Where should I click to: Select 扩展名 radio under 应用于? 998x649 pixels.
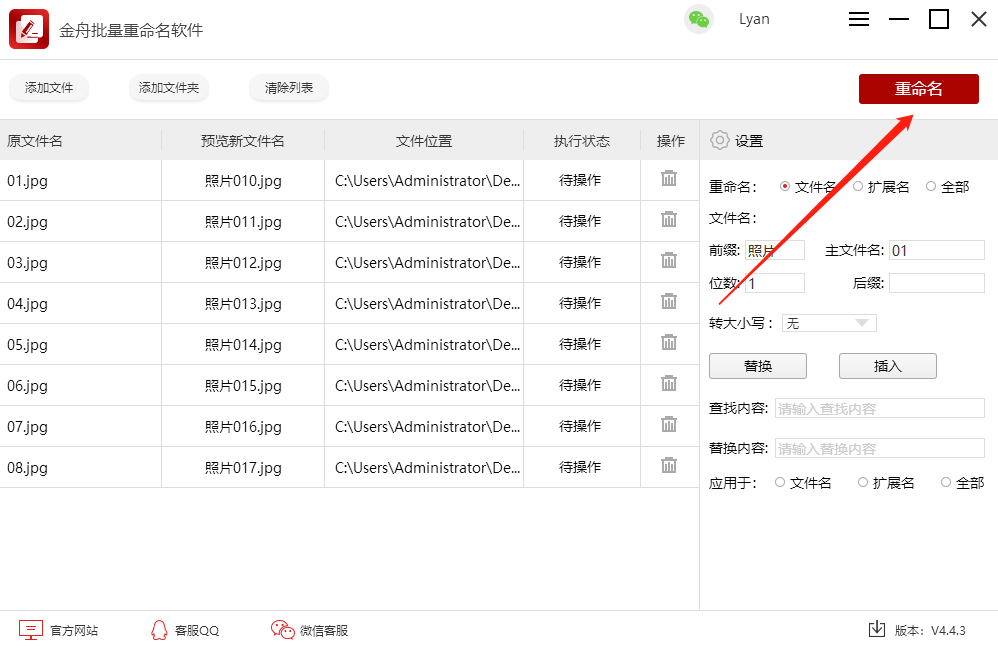click(x=863, y=482)
